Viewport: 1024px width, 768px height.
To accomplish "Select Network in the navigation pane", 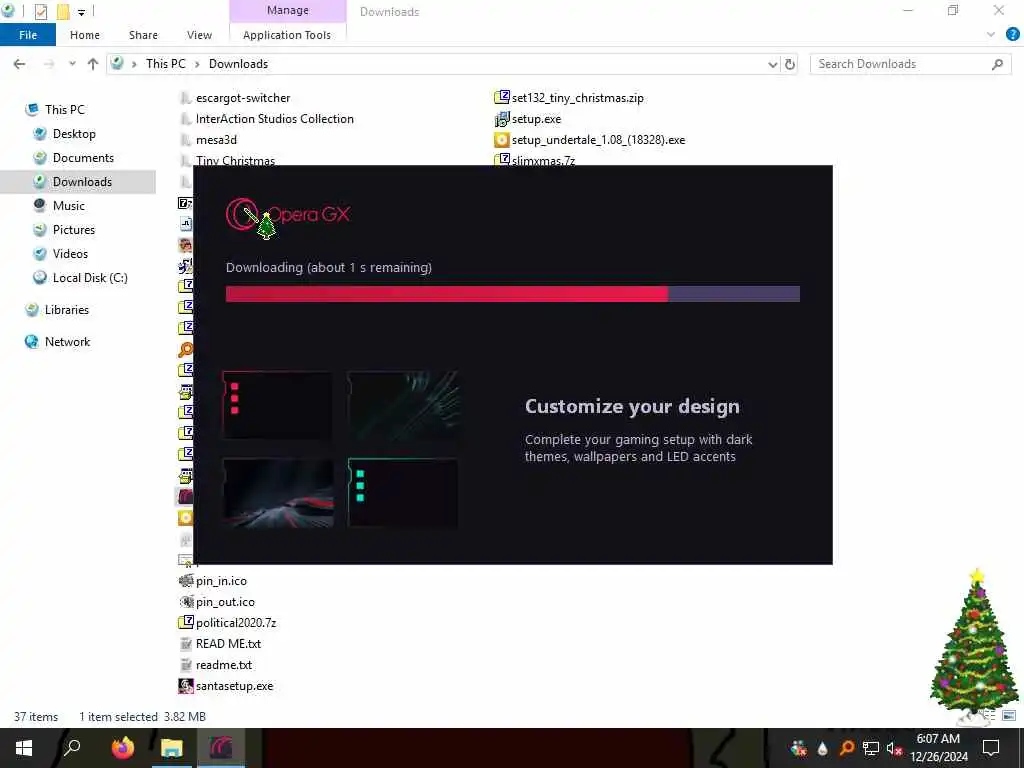I will pyautogui.click(x=67, y=342).
